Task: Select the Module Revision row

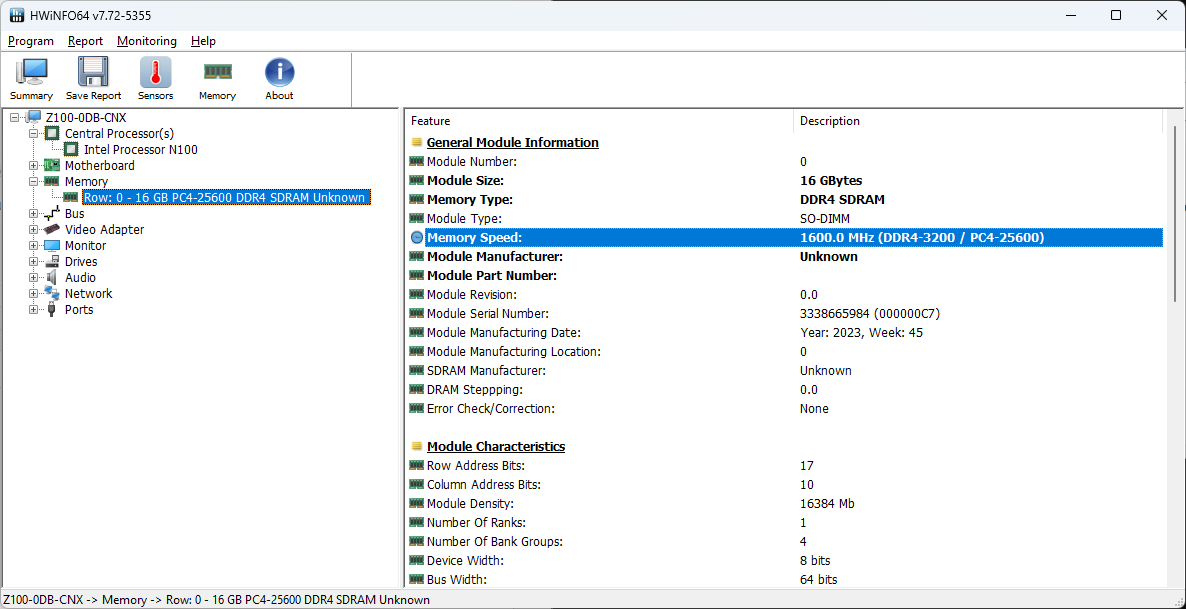Action: click(785, 294)
